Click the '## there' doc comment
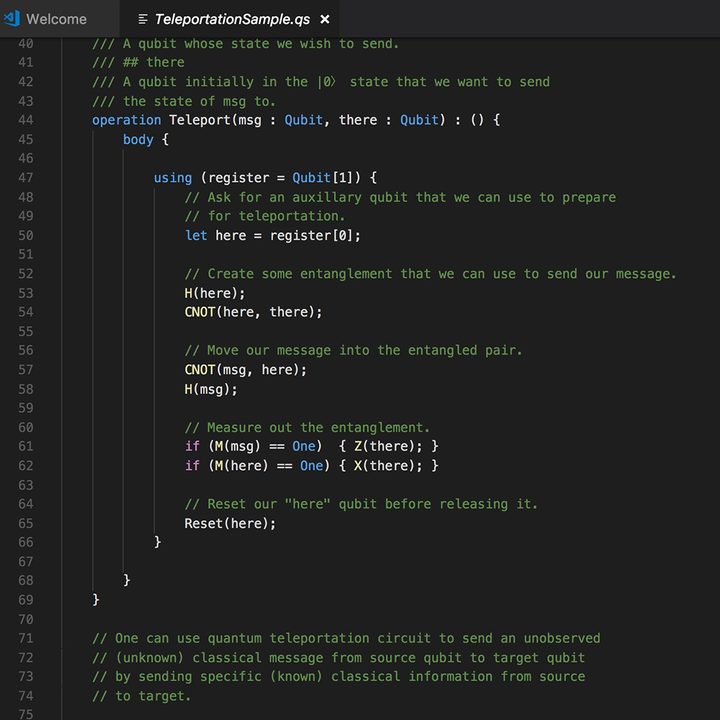Screen dimensions: 720x720 (138, 62)
